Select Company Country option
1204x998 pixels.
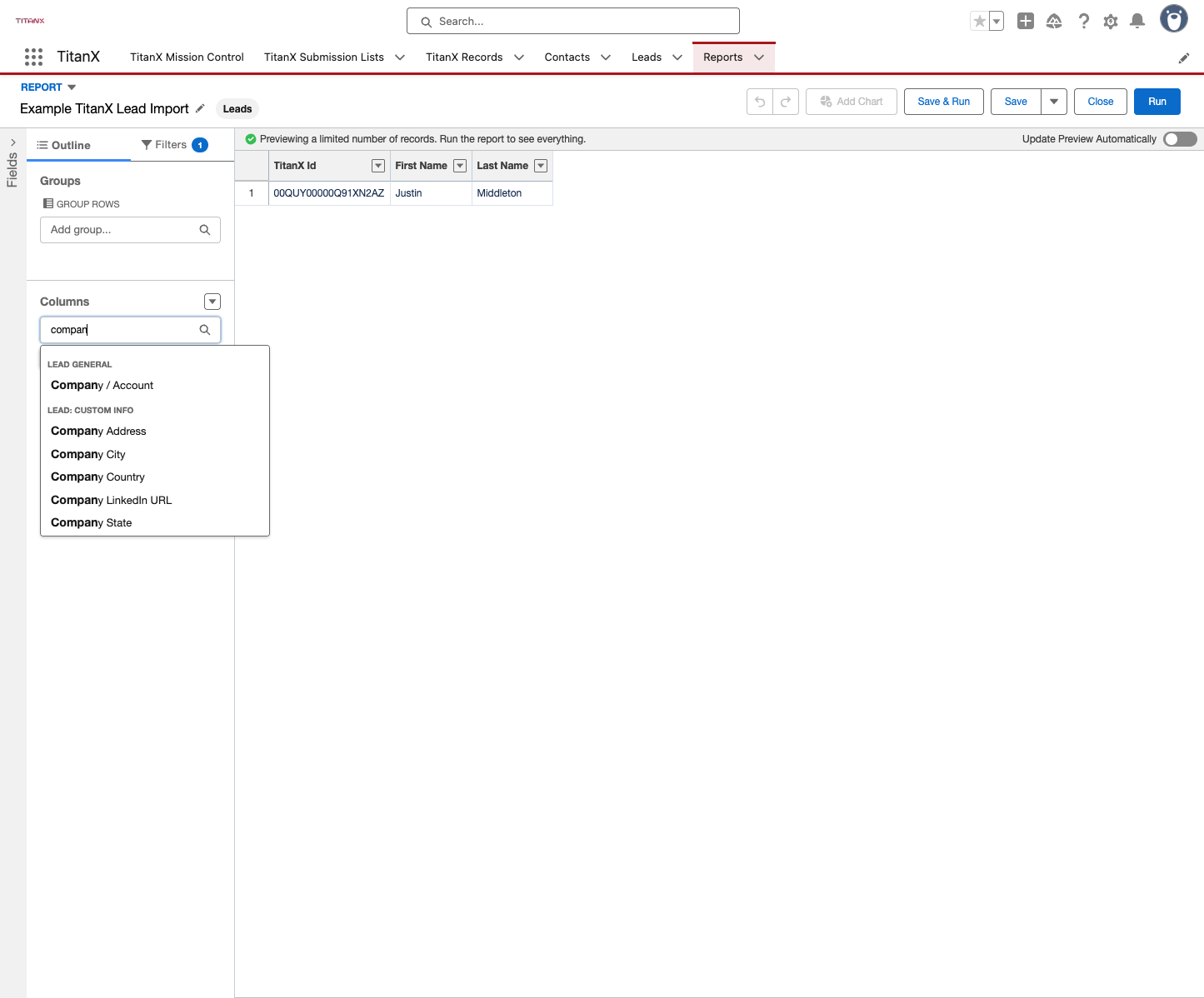[155, 477]
